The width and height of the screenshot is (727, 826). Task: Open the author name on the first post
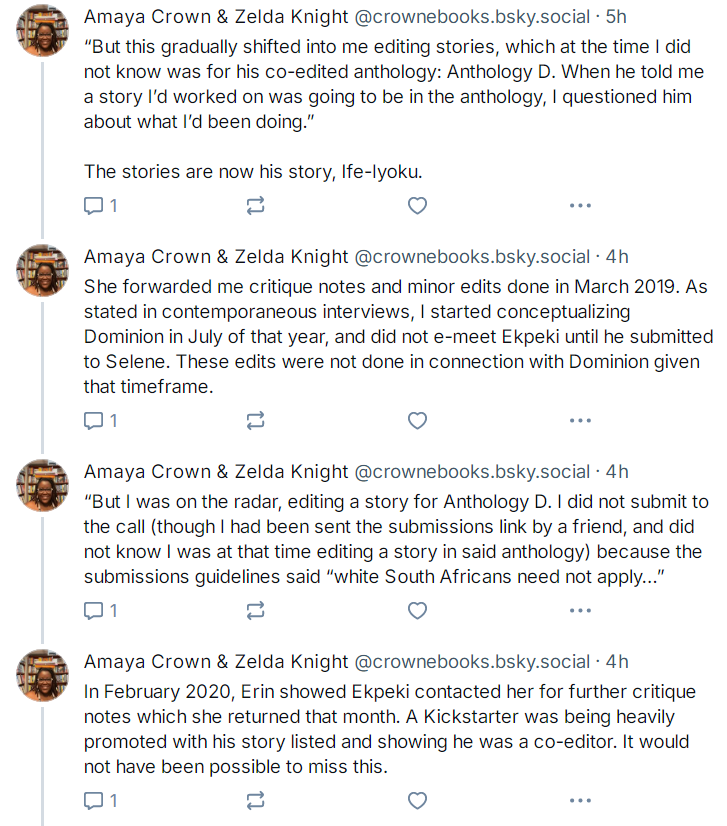(x=216, y=17)
